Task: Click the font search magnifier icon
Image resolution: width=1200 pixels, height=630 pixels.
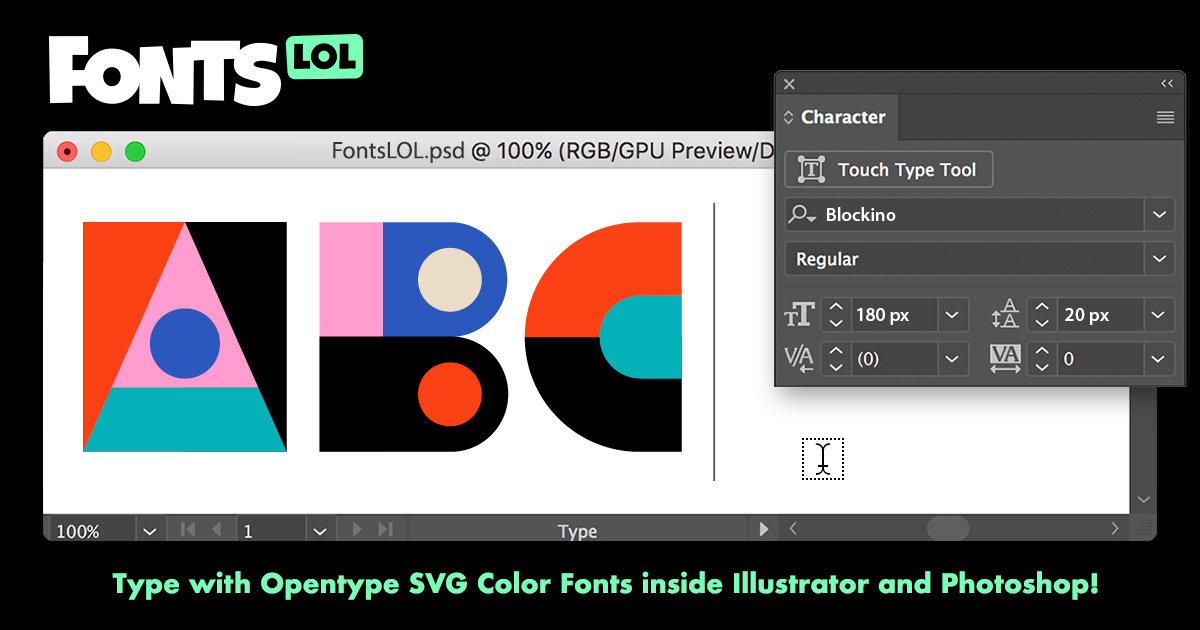Action: coord(802,215)
